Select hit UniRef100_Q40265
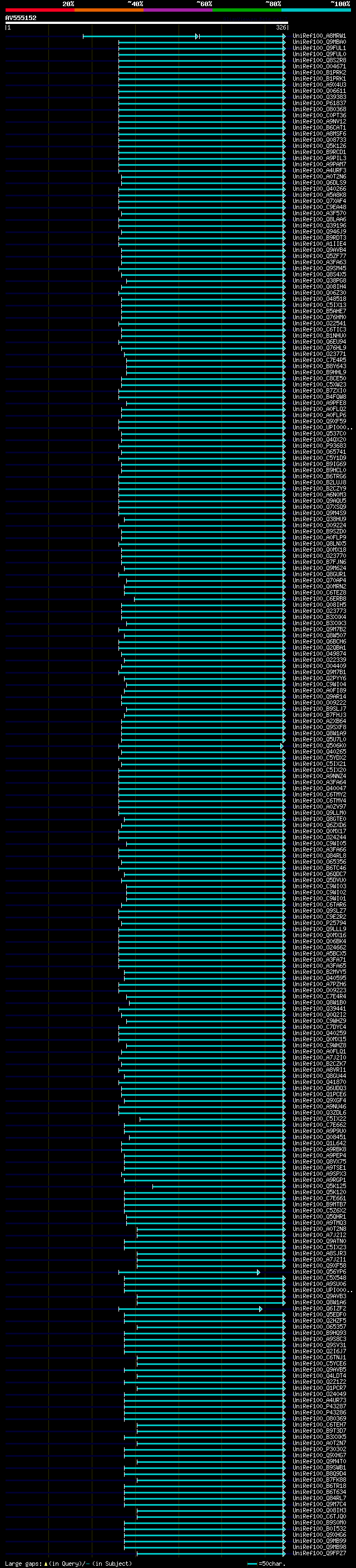Viewport: 356px width, 1568px height. (319, 752)
